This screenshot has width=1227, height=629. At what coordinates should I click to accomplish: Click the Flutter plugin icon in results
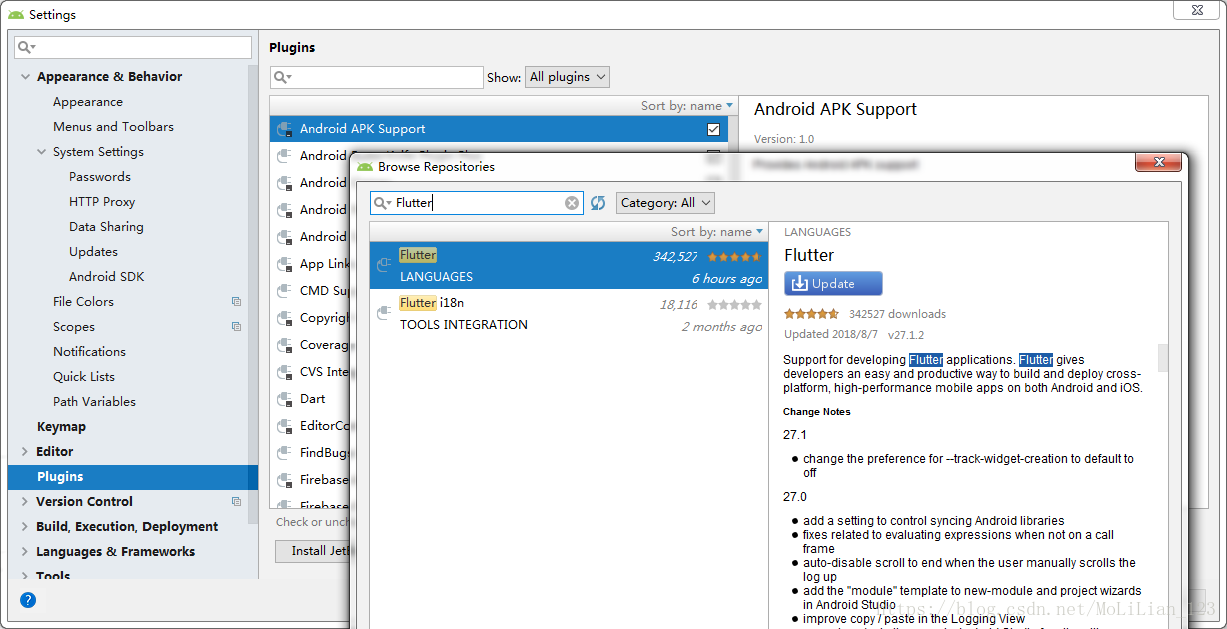[x=384, y=265]
